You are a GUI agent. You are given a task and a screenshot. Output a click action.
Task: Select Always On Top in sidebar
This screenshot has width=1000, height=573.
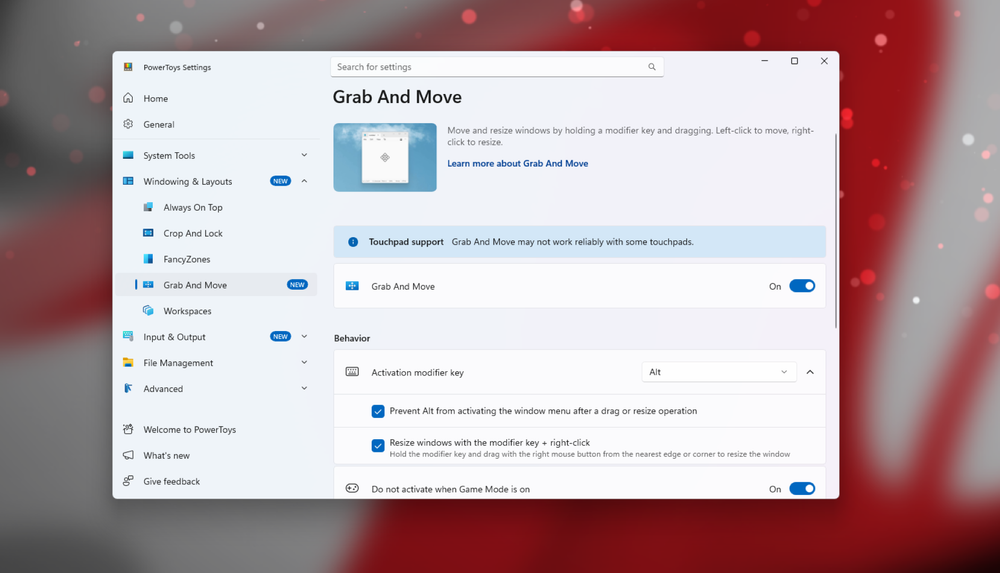pos(216,207)
